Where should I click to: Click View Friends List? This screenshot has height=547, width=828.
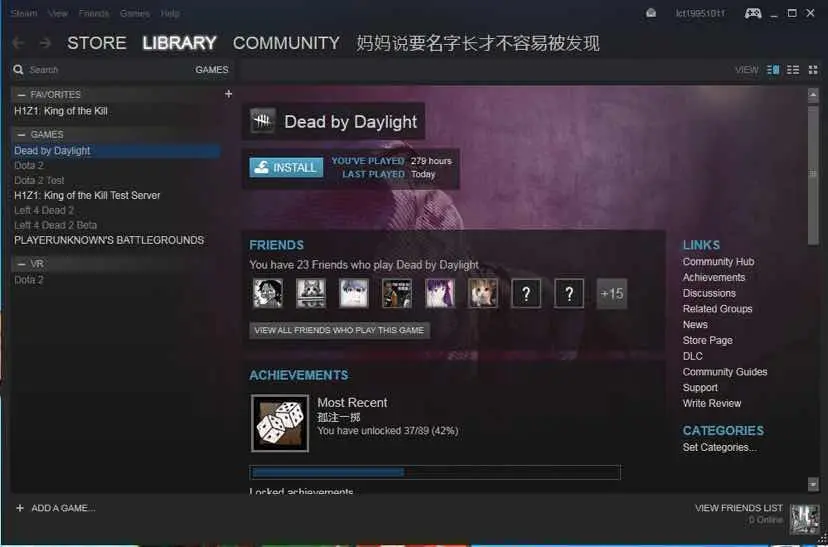point(739,508)
